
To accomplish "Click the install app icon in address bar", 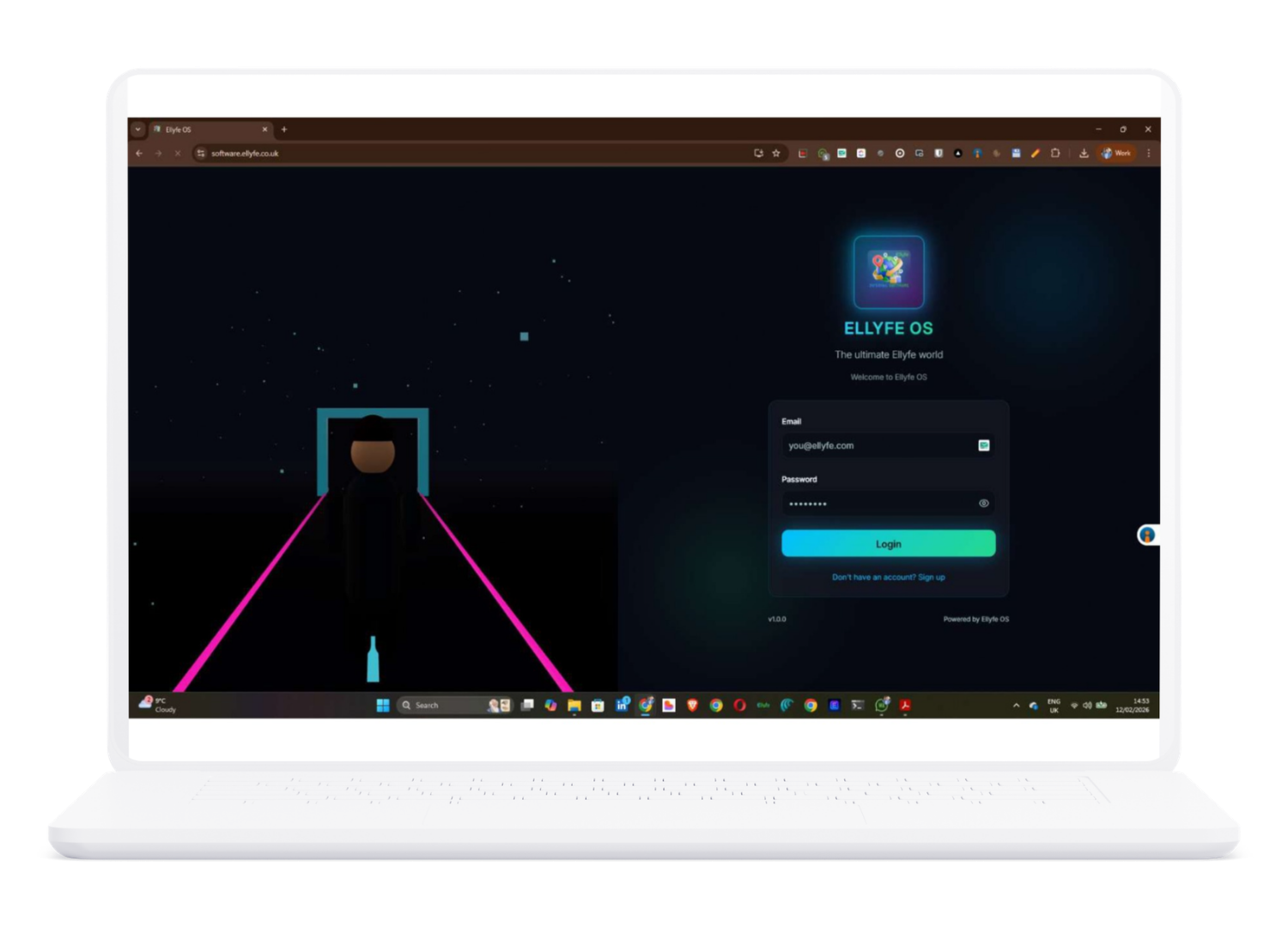I will tap(758, 153).
